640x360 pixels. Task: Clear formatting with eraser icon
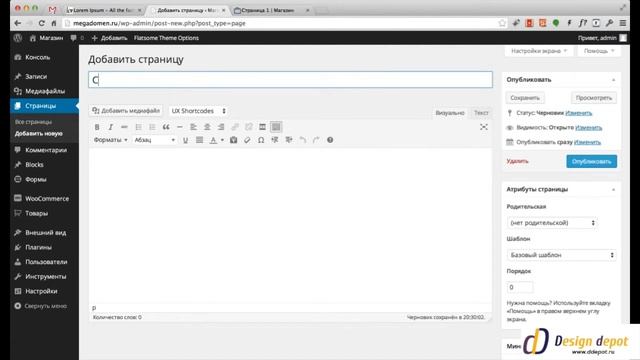tap(247, 140)
